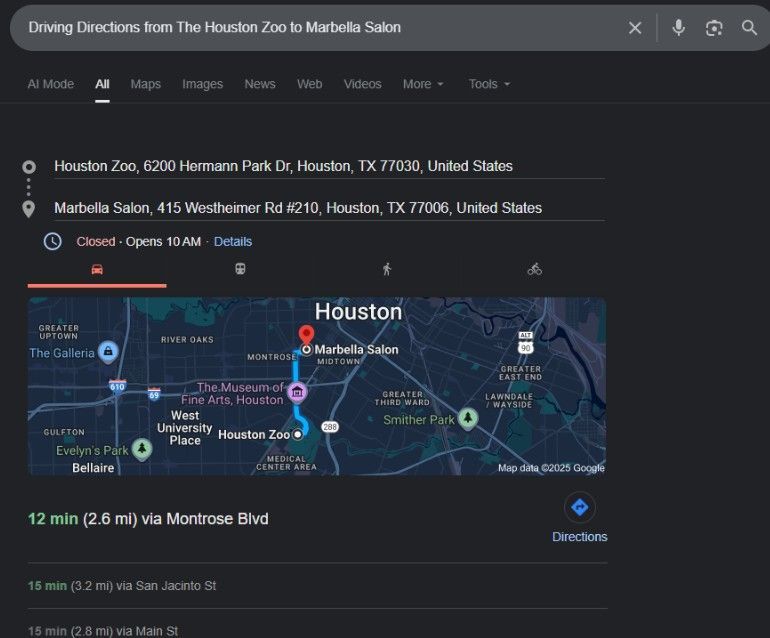The width and height of the screenshot is (770, 638).
Task: Click the clock icon beside Closed status
Action: coord(53,242)
